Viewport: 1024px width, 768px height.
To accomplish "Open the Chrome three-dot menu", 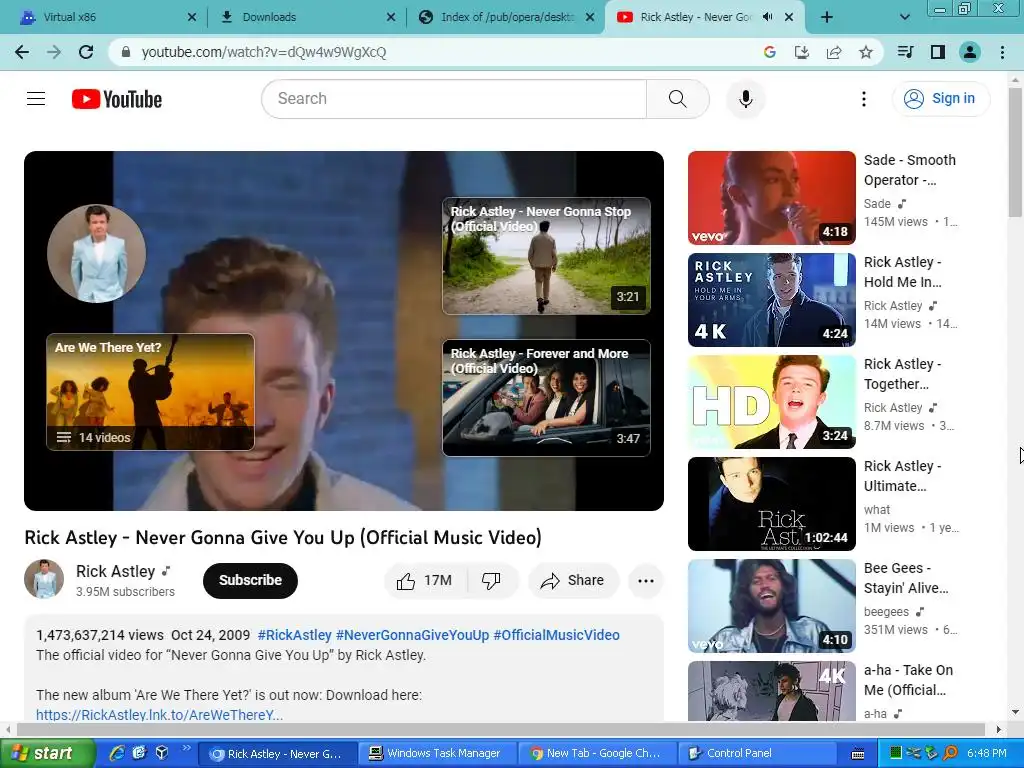I will coord(1002,52).
